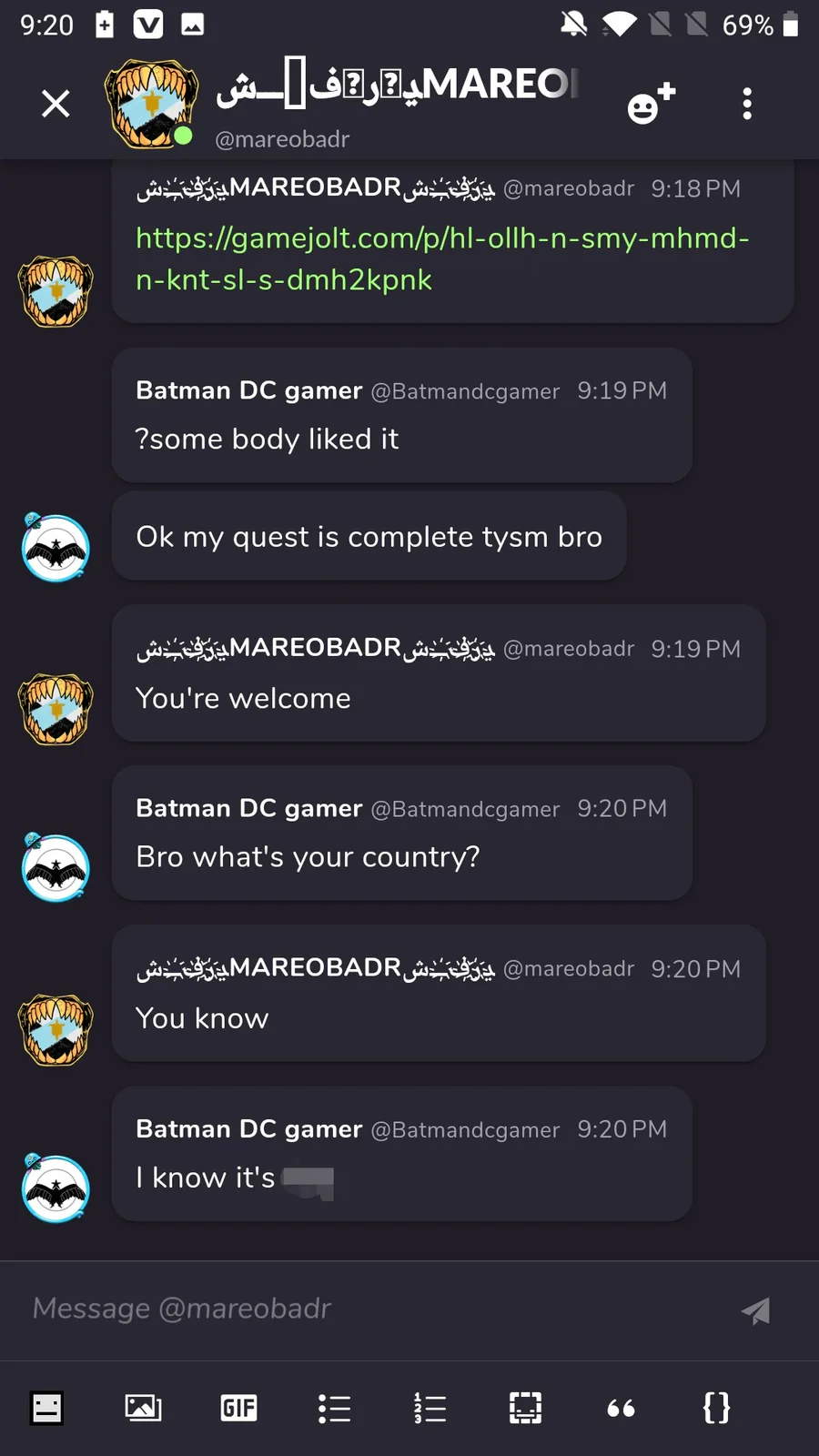Insert a spoiler block
The image size is (819, 1456).
(x=525, y=1408)
